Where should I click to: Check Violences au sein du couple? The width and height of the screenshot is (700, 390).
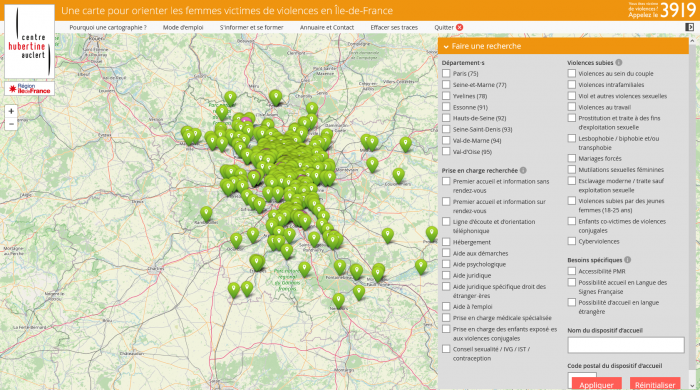(572, 73)
